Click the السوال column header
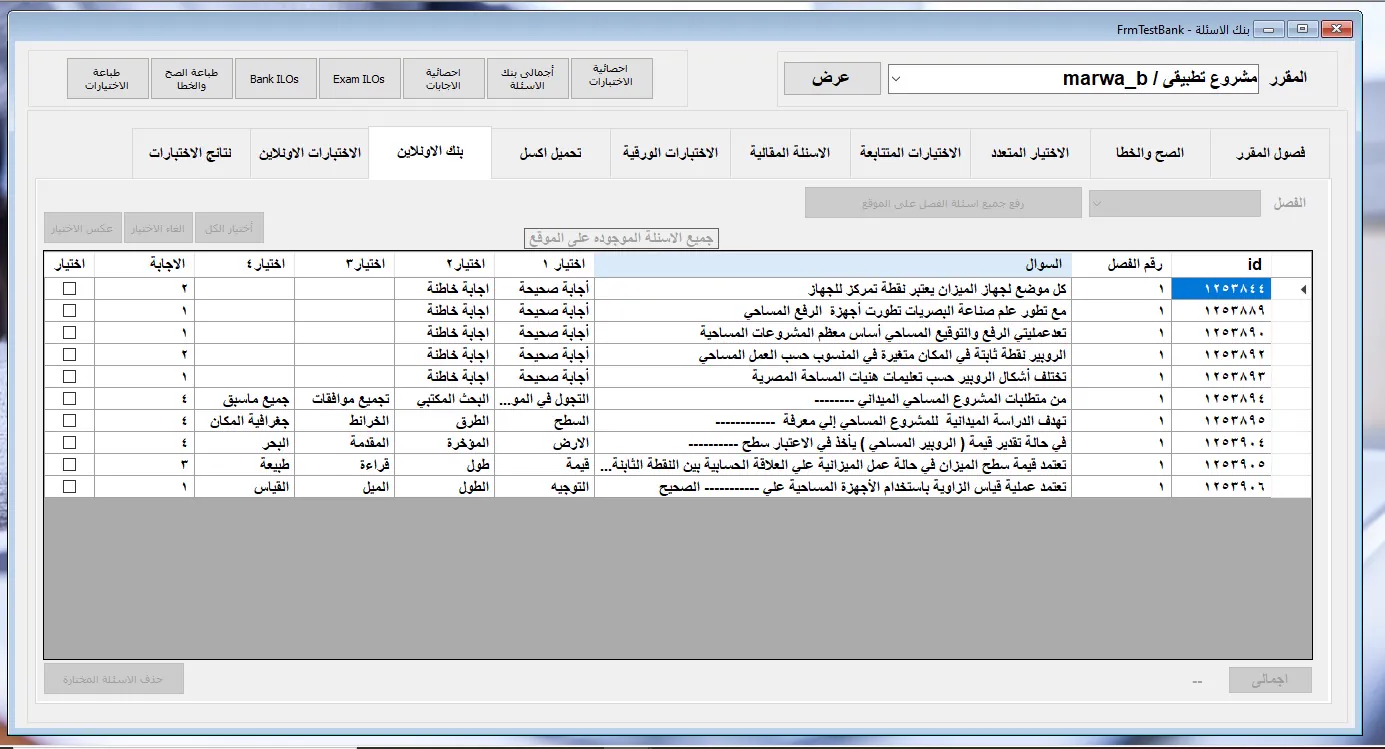The image size is (1385, 749). pyautogui.click(x=832, y=264)
